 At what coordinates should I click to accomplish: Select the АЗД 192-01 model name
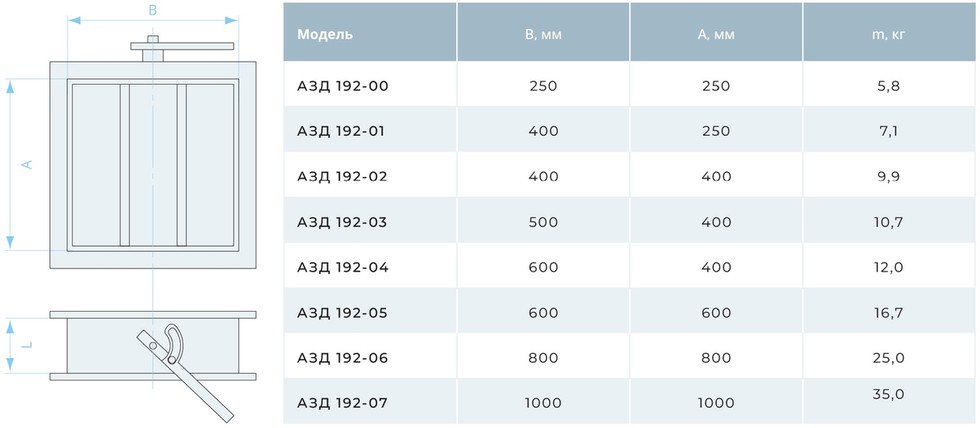coord(341,131)
